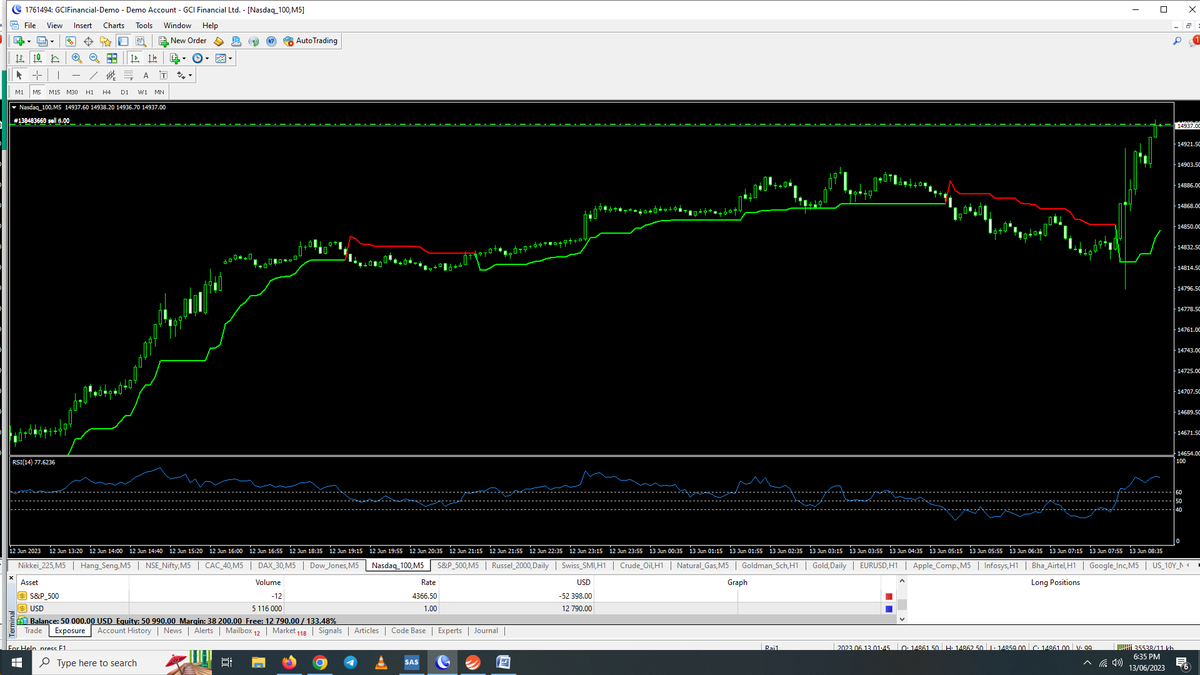Open the Mailbox terminal tab
The width and height of the screenshot is (1200, 675).
tap(242, 631)
